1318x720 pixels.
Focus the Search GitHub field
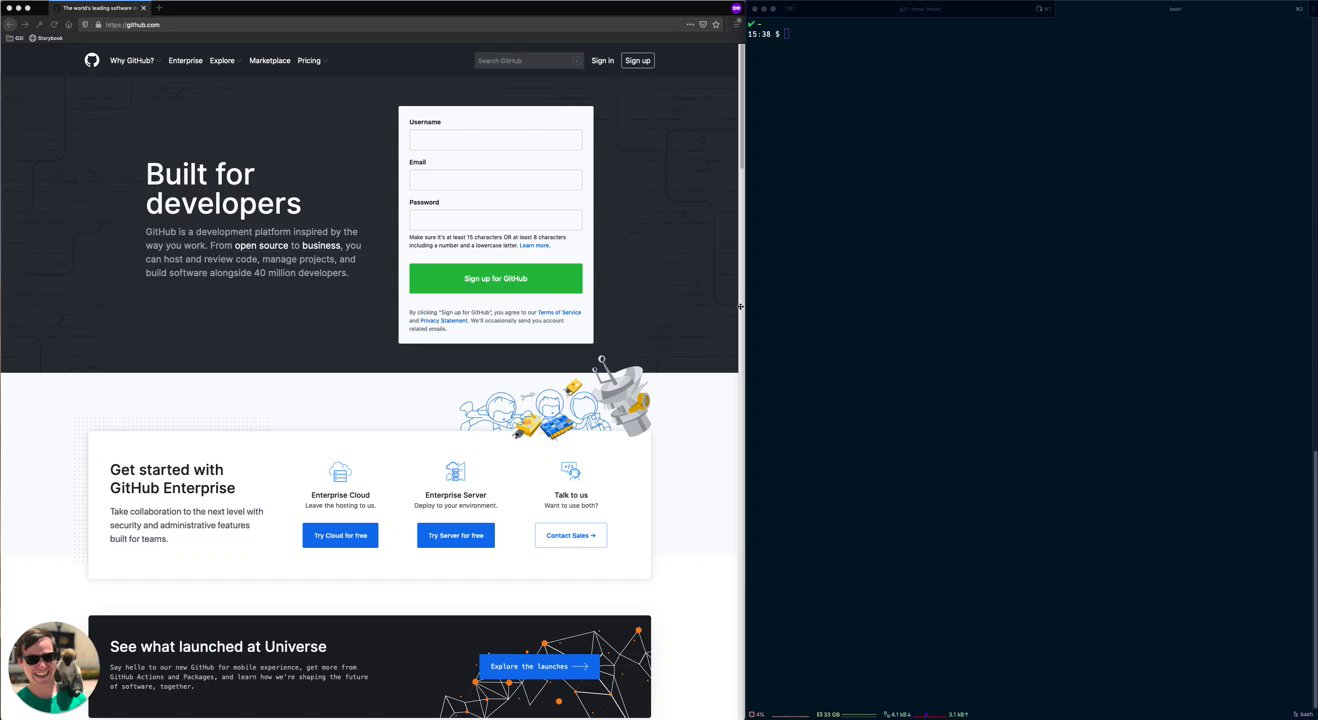[x=529, y=60]
